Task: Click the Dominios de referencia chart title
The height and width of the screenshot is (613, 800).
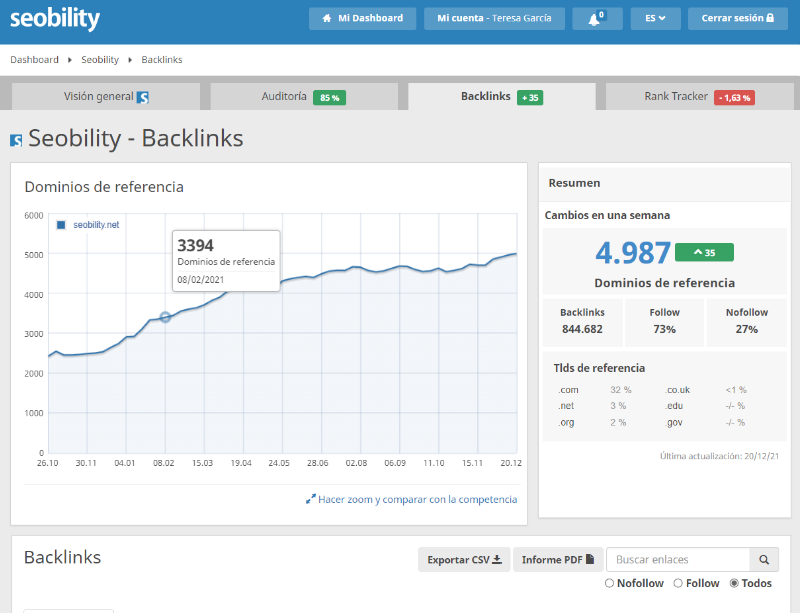Action: pyautogui.click(x=104, y=187)
